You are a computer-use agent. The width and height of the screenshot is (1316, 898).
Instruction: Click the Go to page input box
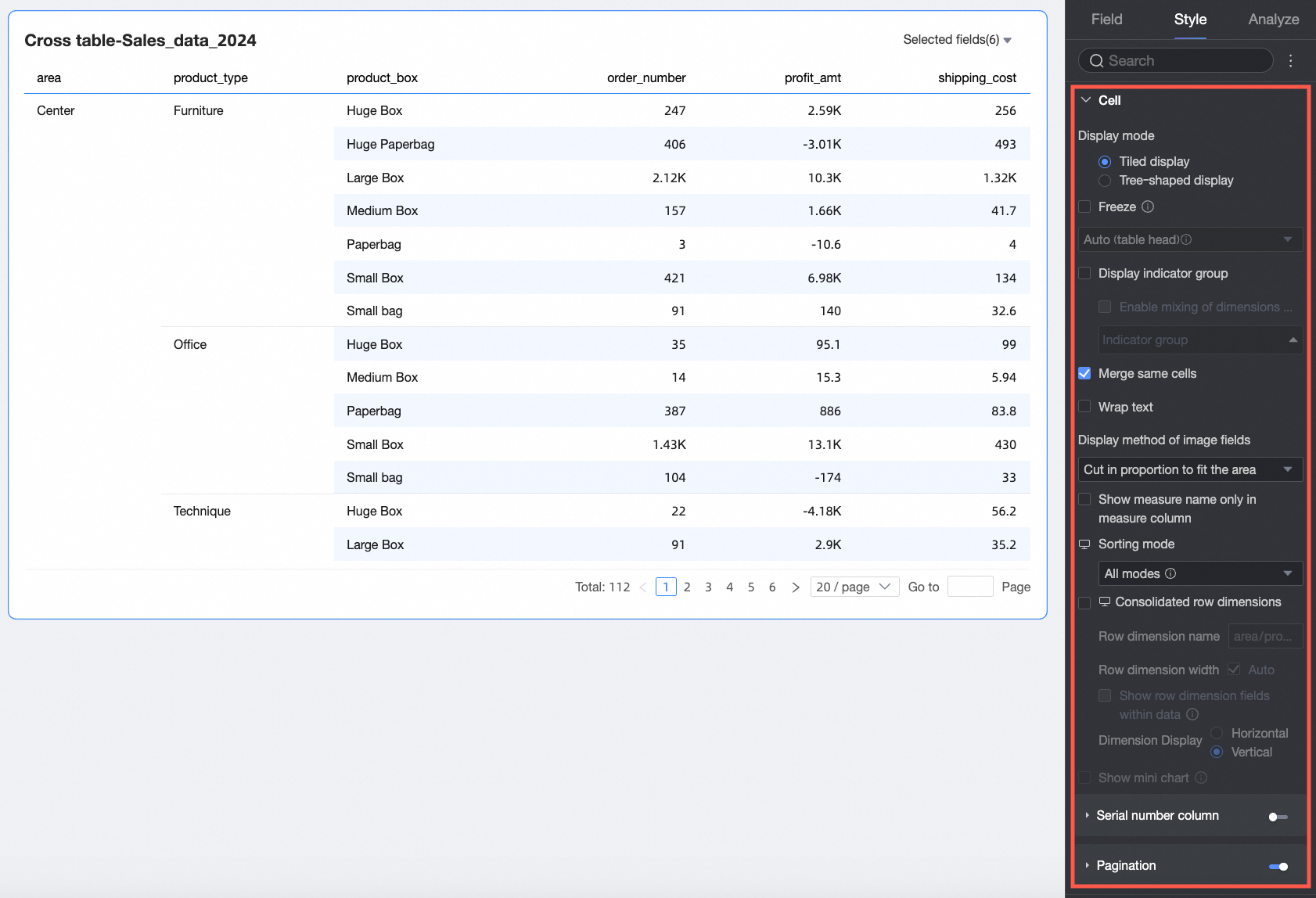point(970,587)
